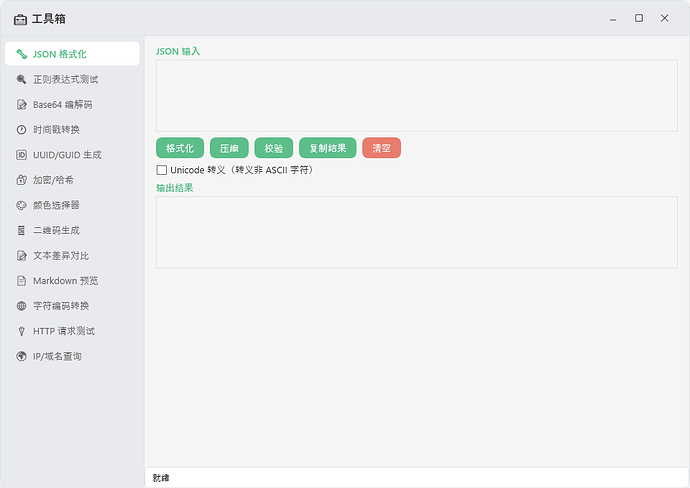
Task: Minimize the 工具箱 window
Action: [613, 18]
